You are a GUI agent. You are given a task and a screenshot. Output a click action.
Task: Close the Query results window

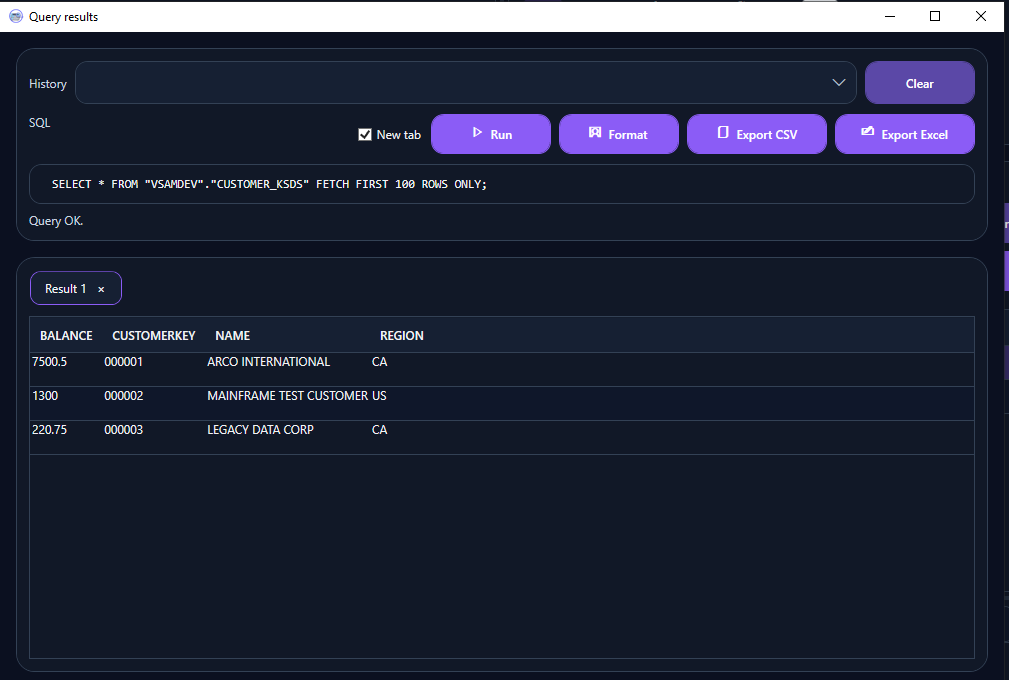[981, 16]
